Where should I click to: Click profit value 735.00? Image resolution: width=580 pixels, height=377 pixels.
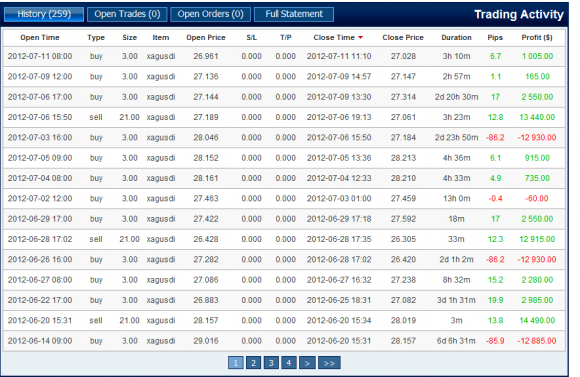coord(537,178)
